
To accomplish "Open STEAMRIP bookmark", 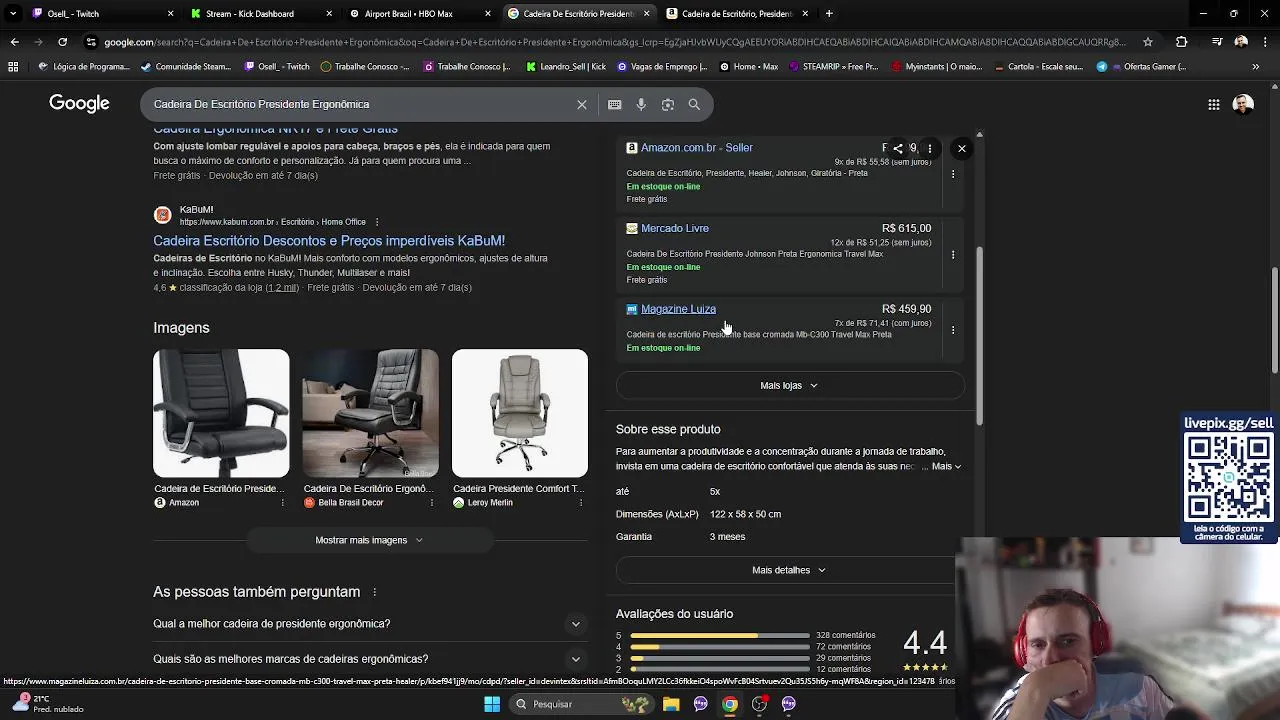I will pyautogui.click(x=832, y=67).
